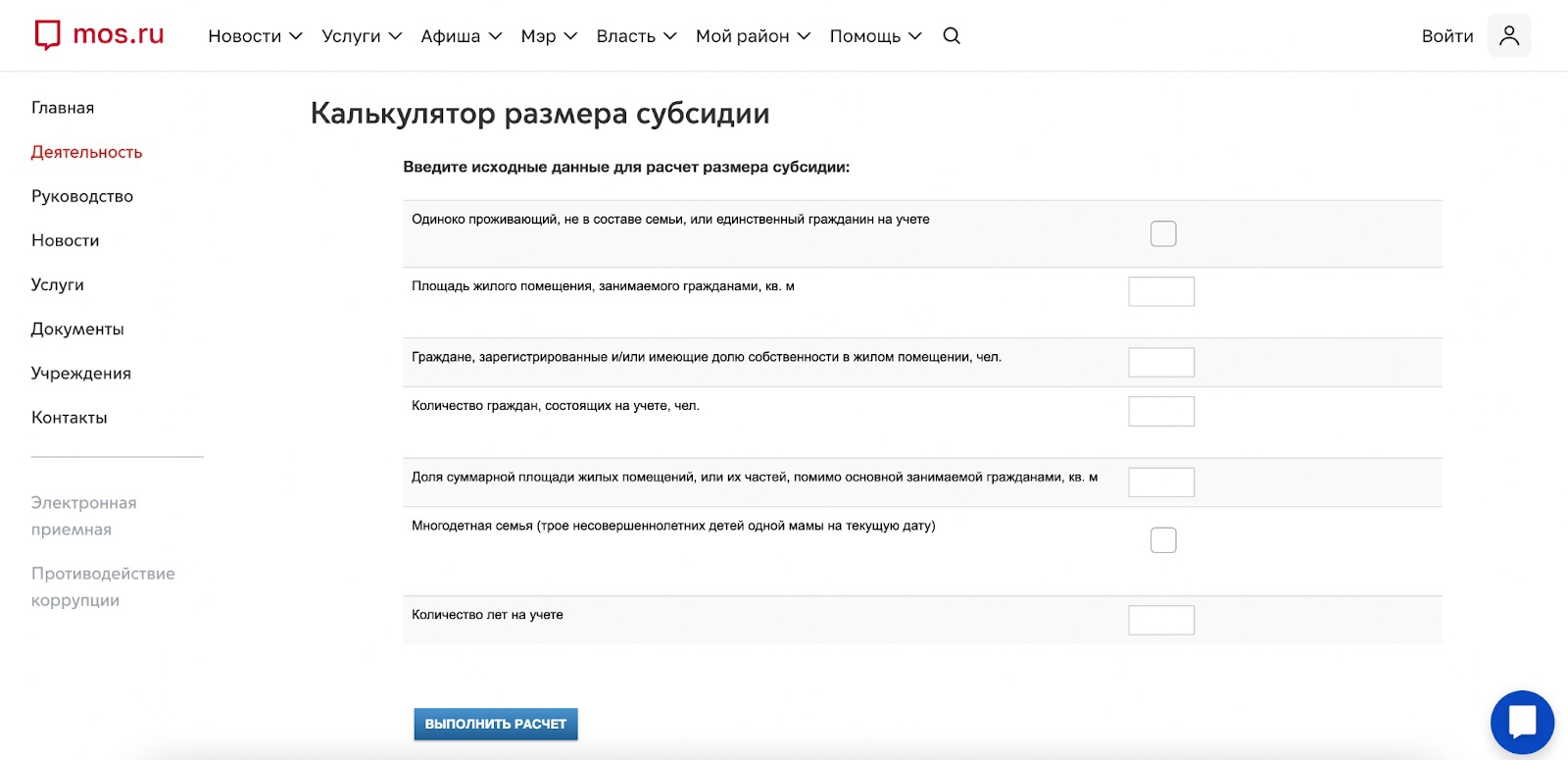The image size is (1568, 760).
Task: Click the Калькулятор размера субсидии heading
Action: (540, 114)
